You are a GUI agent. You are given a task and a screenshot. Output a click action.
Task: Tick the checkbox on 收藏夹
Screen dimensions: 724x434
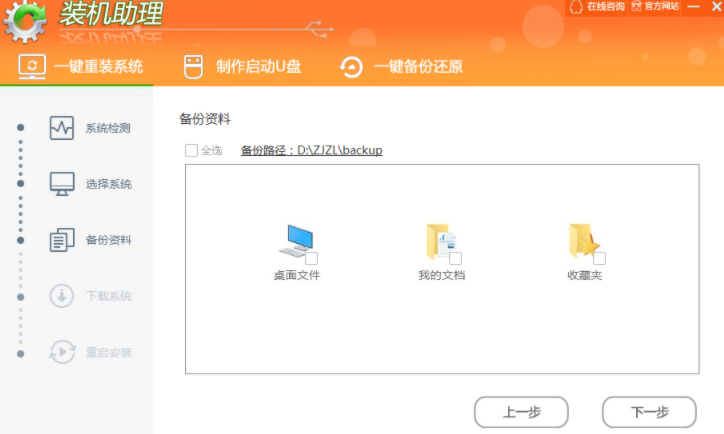click(x=599, y=258)
